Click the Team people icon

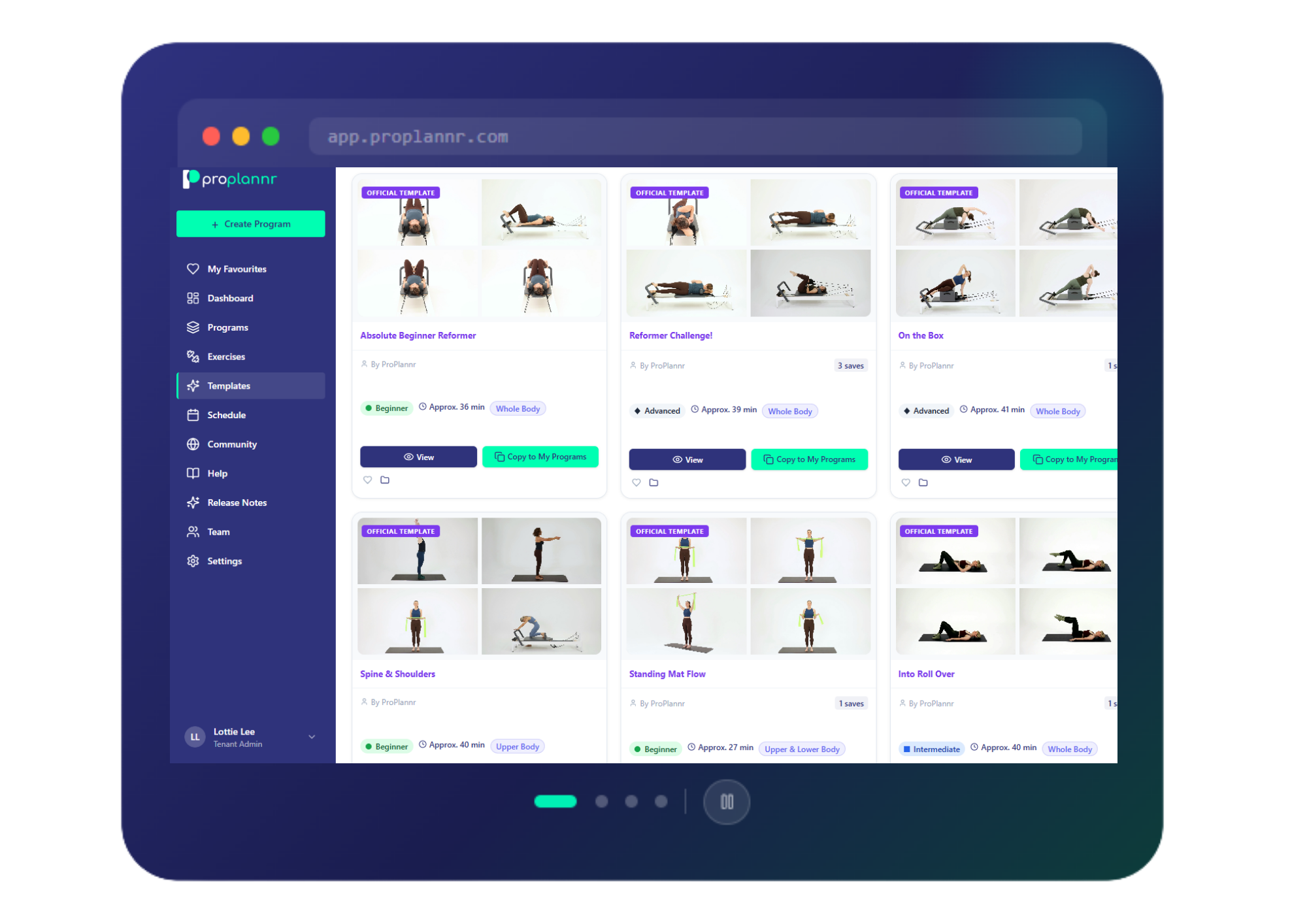[193, 532]
